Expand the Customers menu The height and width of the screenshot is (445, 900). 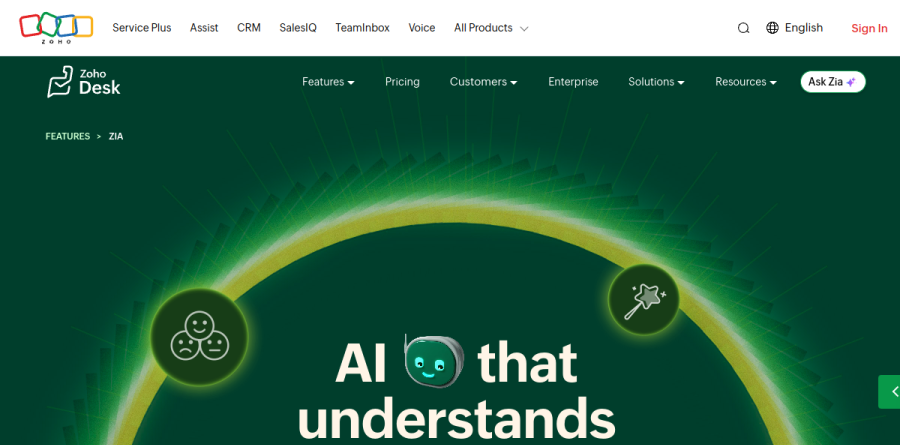(483, 82)
